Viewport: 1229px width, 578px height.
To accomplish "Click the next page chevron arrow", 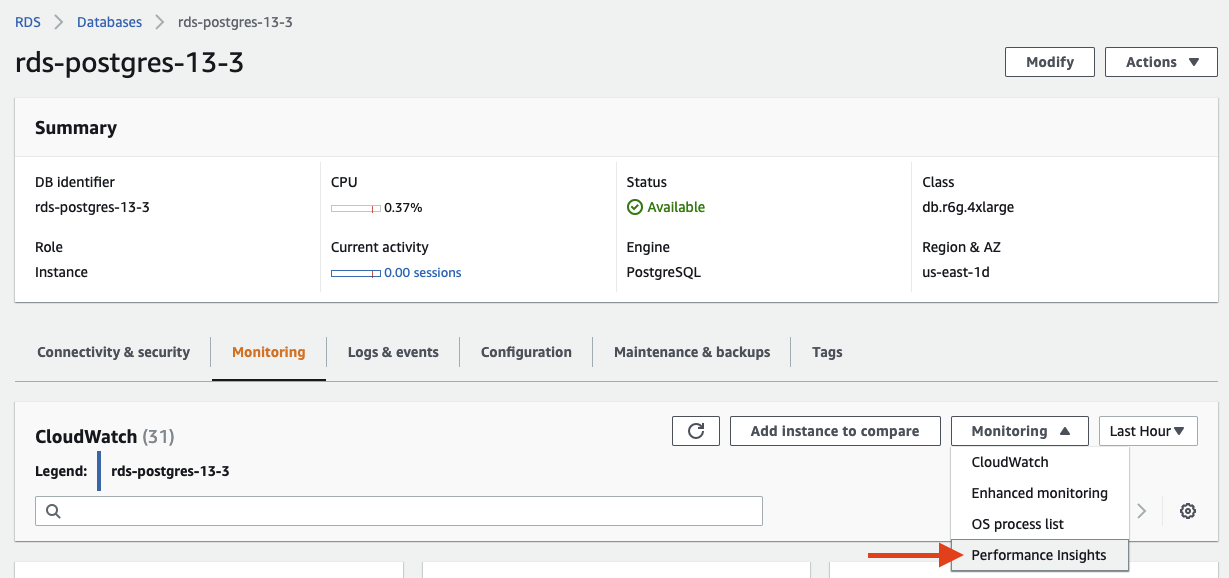I will 1142,511.
